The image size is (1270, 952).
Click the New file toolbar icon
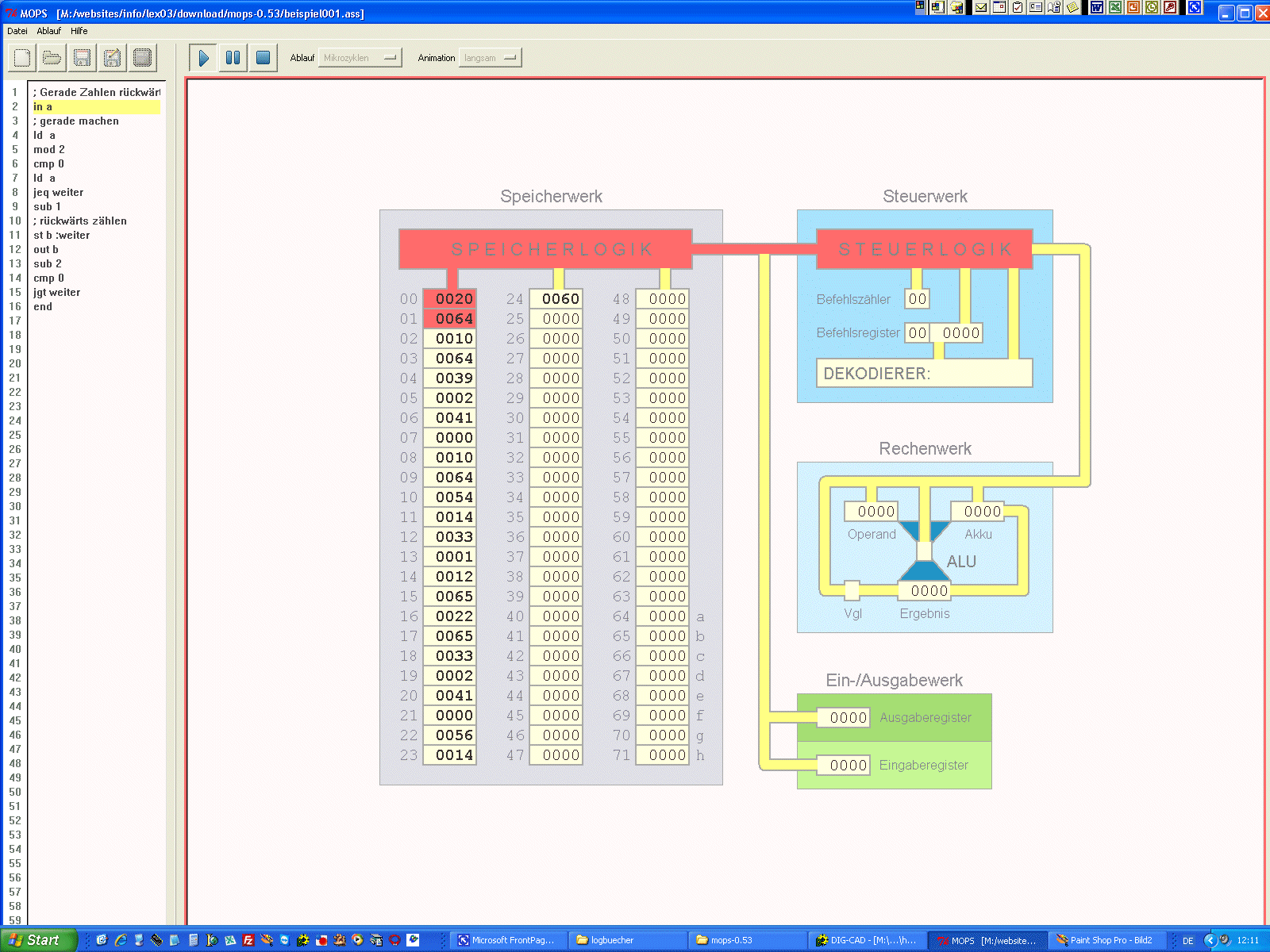22,58
